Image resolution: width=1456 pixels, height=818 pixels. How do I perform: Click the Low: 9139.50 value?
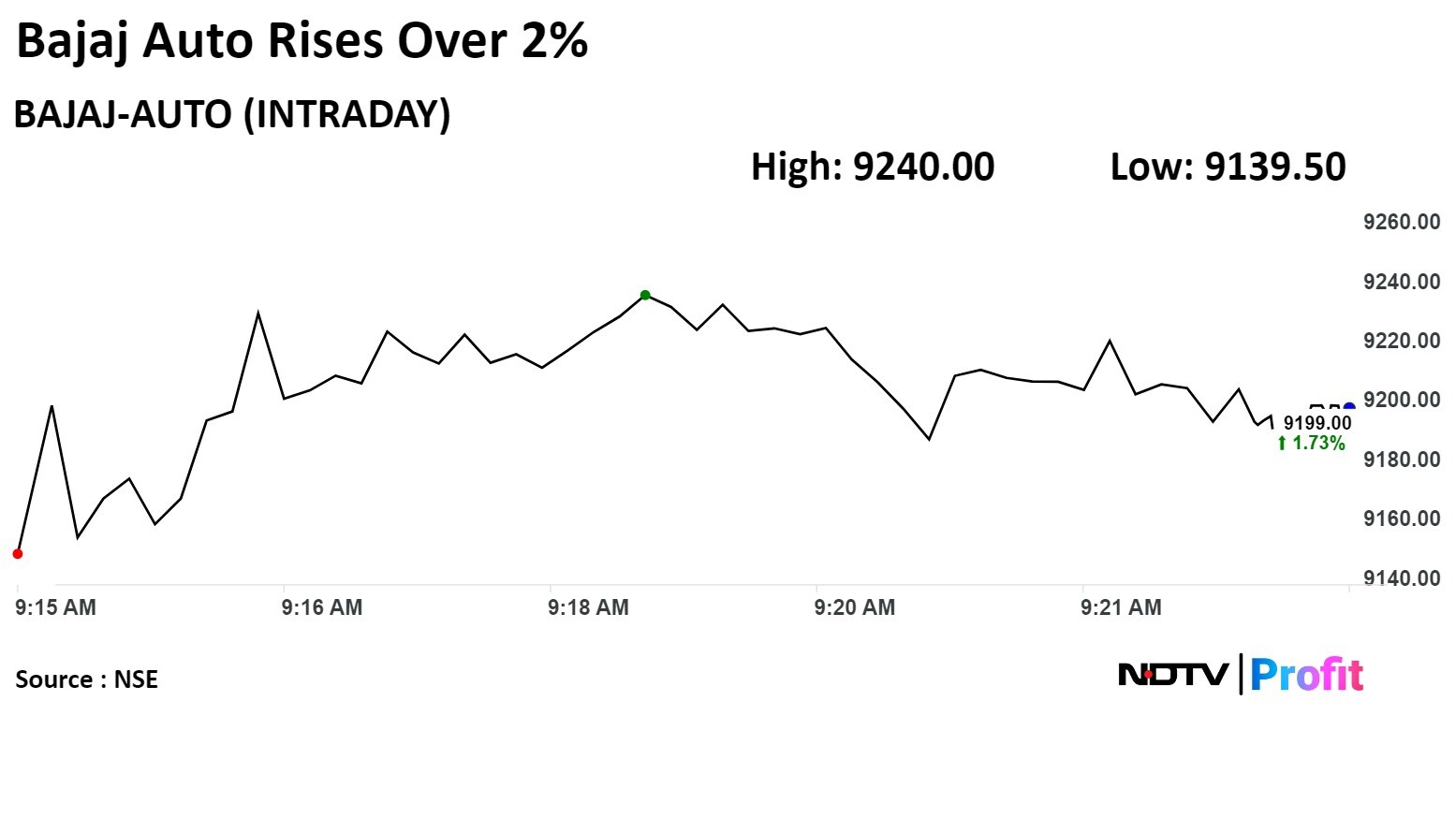click(x=1228, y=168)
